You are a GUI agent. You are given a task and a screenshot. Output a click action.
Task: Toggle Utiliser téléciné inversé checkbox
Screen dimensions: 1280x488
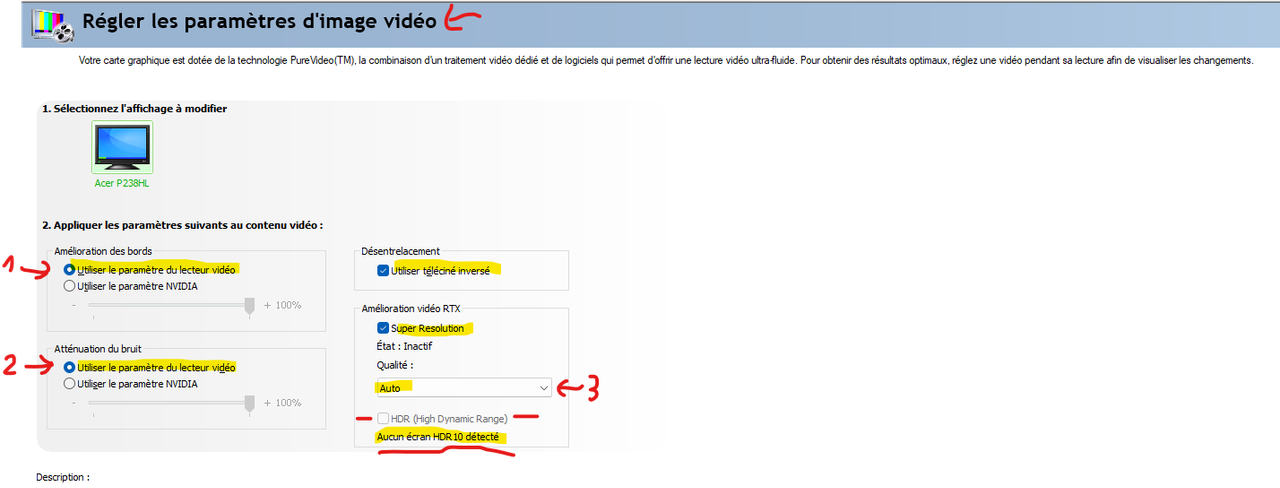pyautogui.click(x=383, y=270)
